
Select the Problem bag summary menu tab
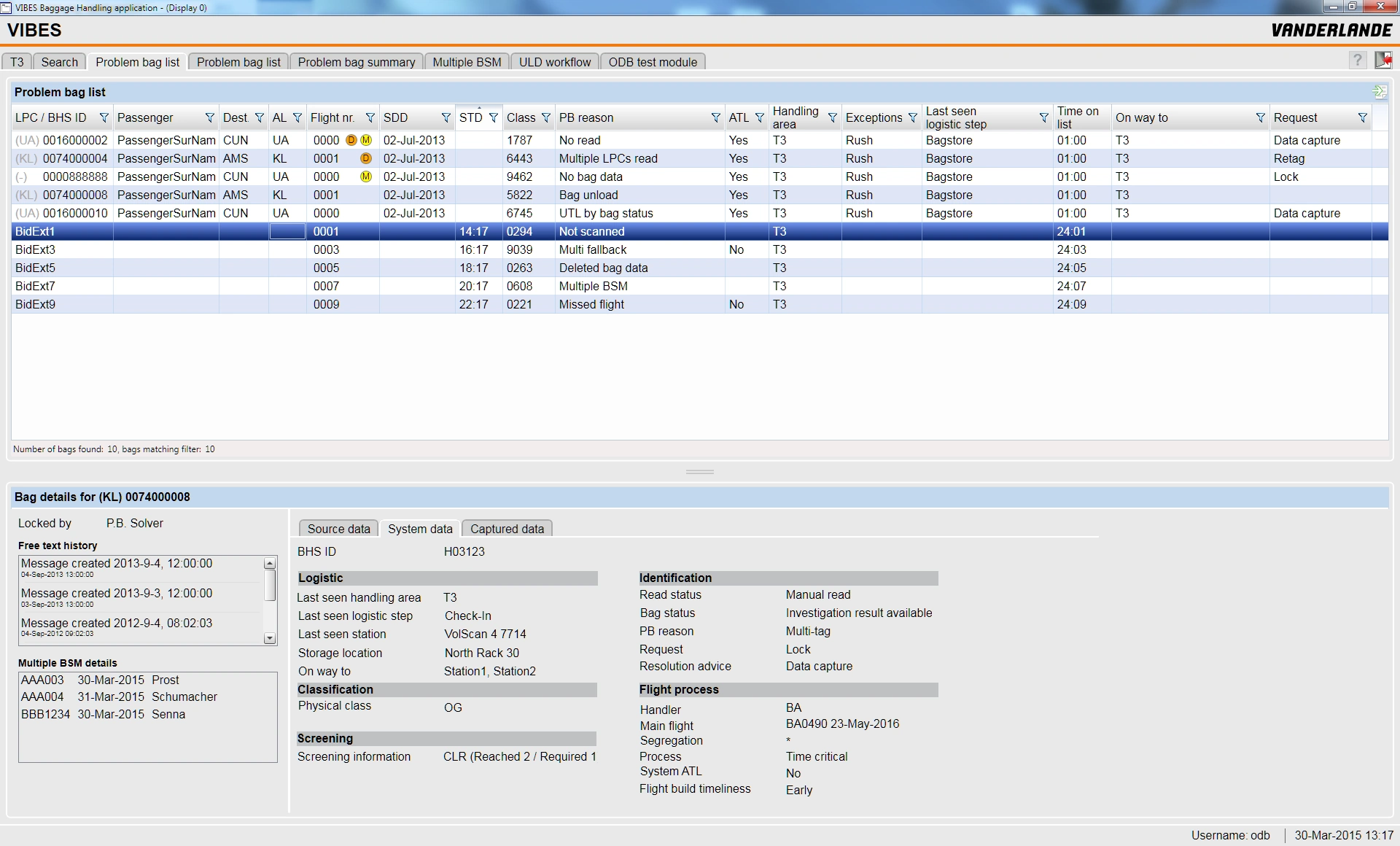pyautogui.click(x=356, y=62)
